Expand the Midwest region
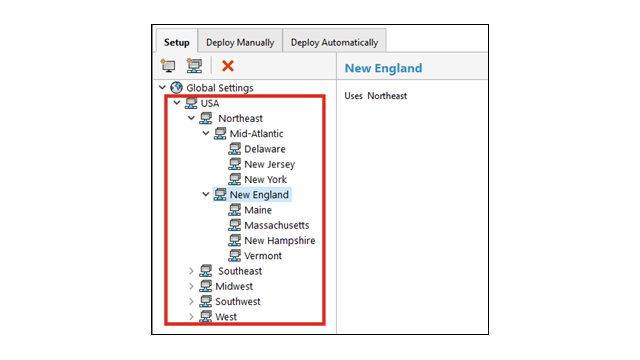The image size is (640, 360). click(x=191, y=286)
